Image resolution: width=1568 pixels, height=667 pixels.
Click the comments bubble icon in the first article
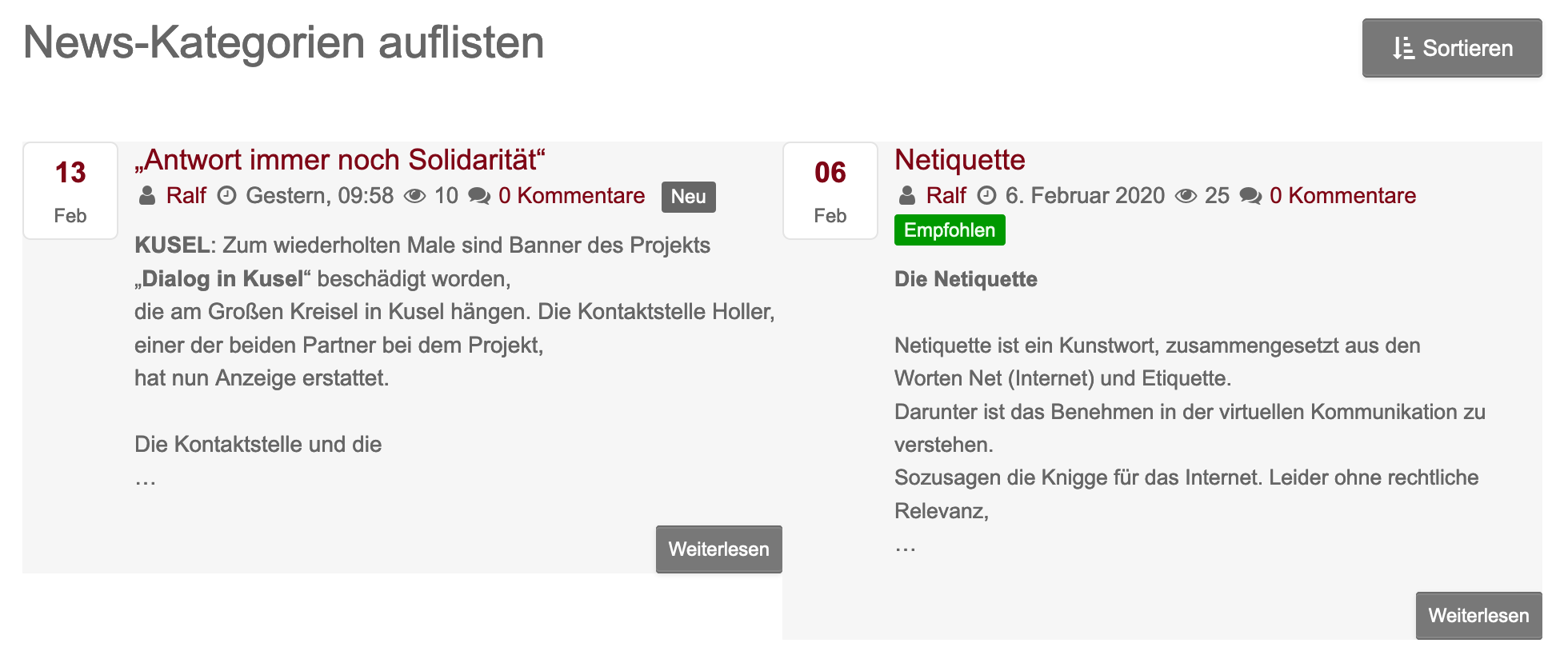click(x=479, y=196)
